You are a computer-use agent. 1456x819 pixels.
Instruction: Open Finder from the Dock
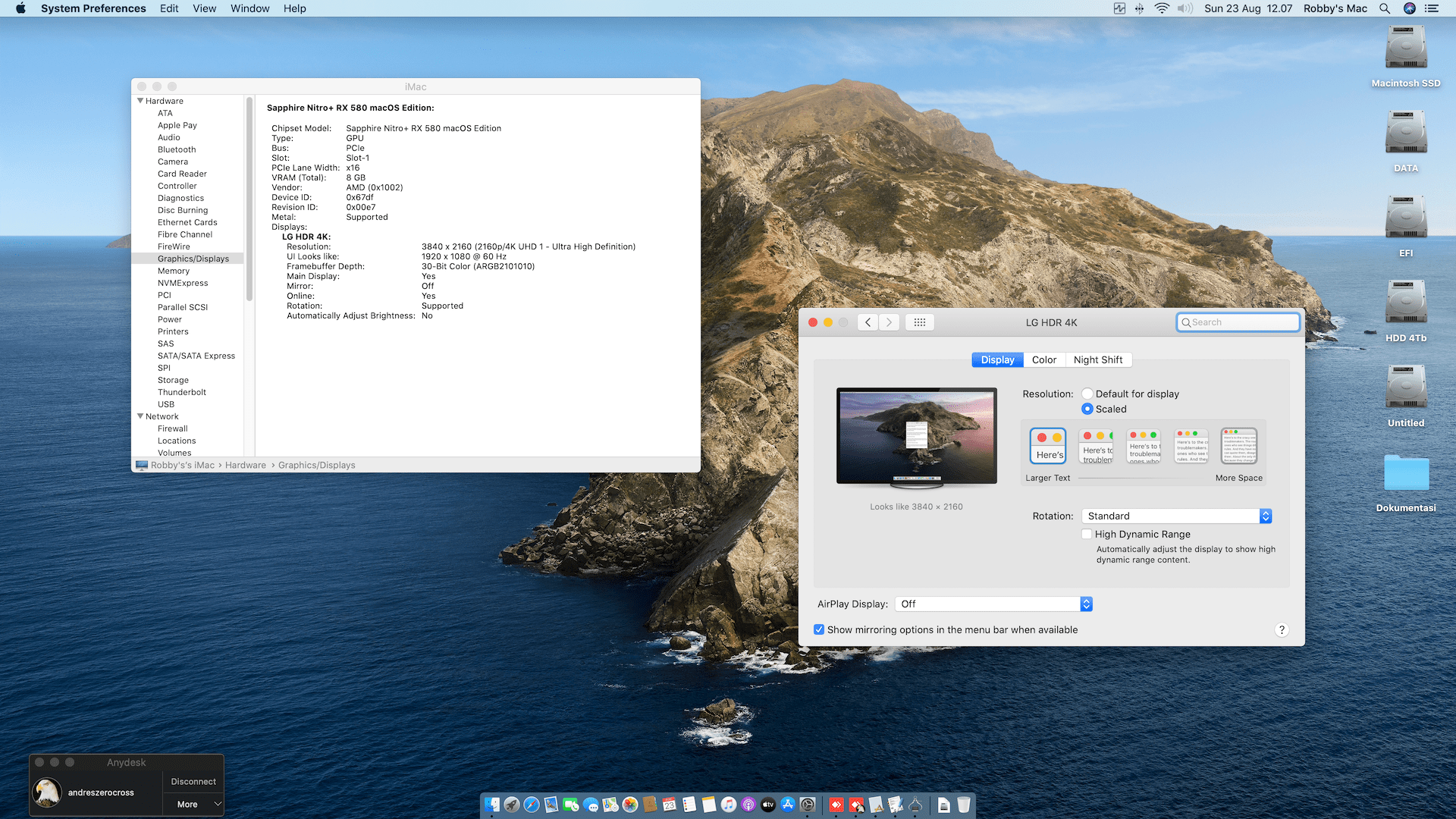[x=492, y=805]
